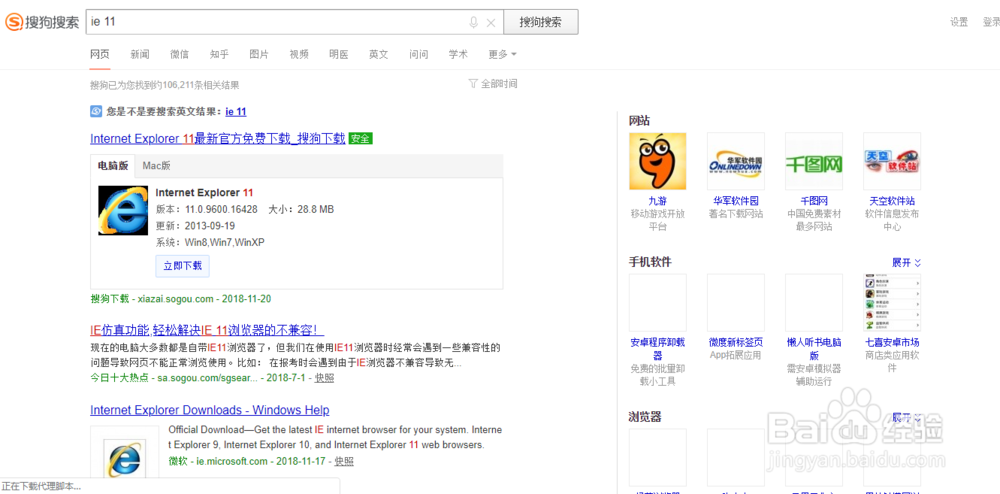1000x494 pixels.
Task: Click the filter funnel icon near 全部时间
Action: 473,84
